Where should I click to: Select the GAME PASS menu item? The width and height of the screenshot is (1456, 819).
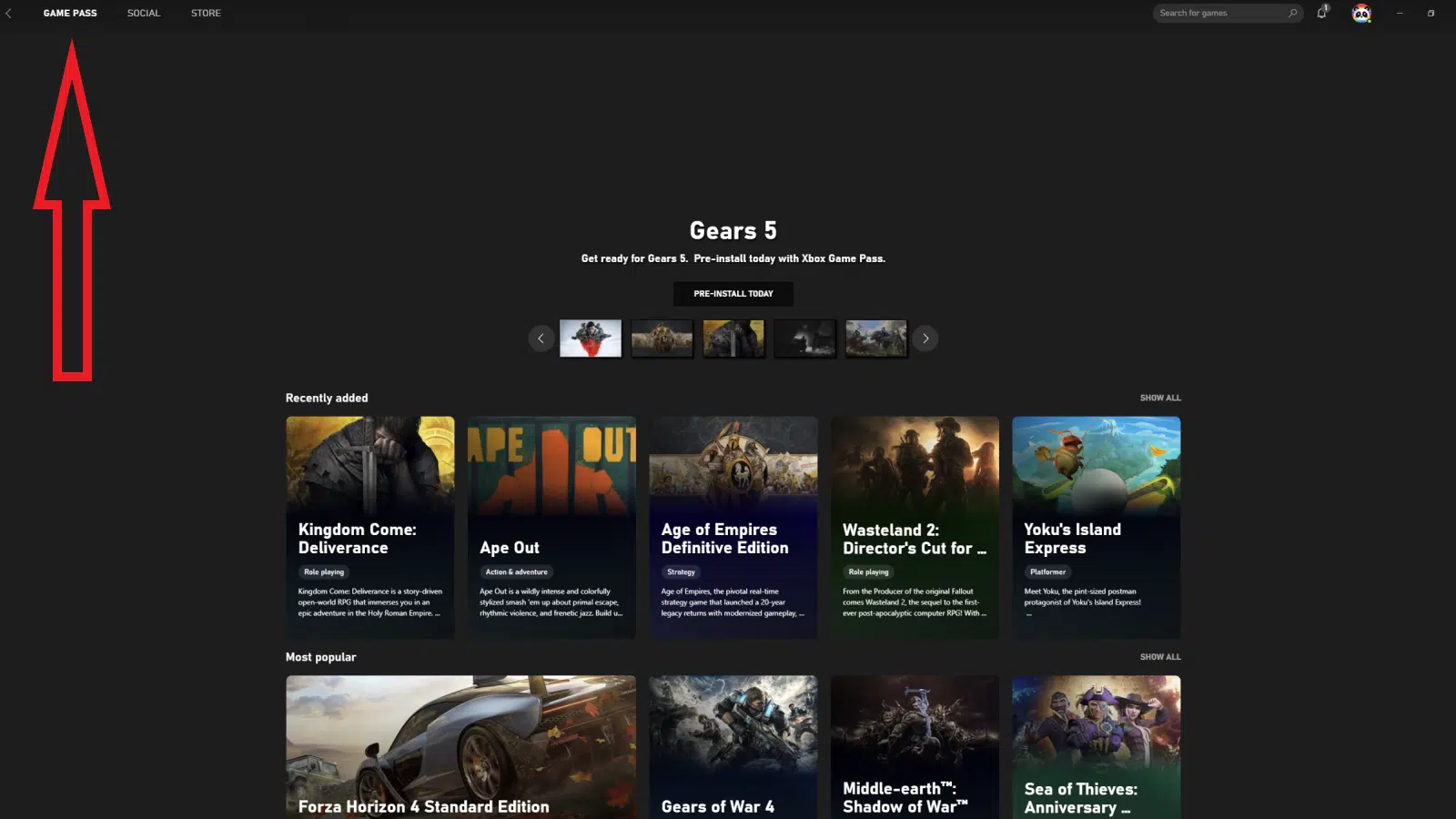70,13
